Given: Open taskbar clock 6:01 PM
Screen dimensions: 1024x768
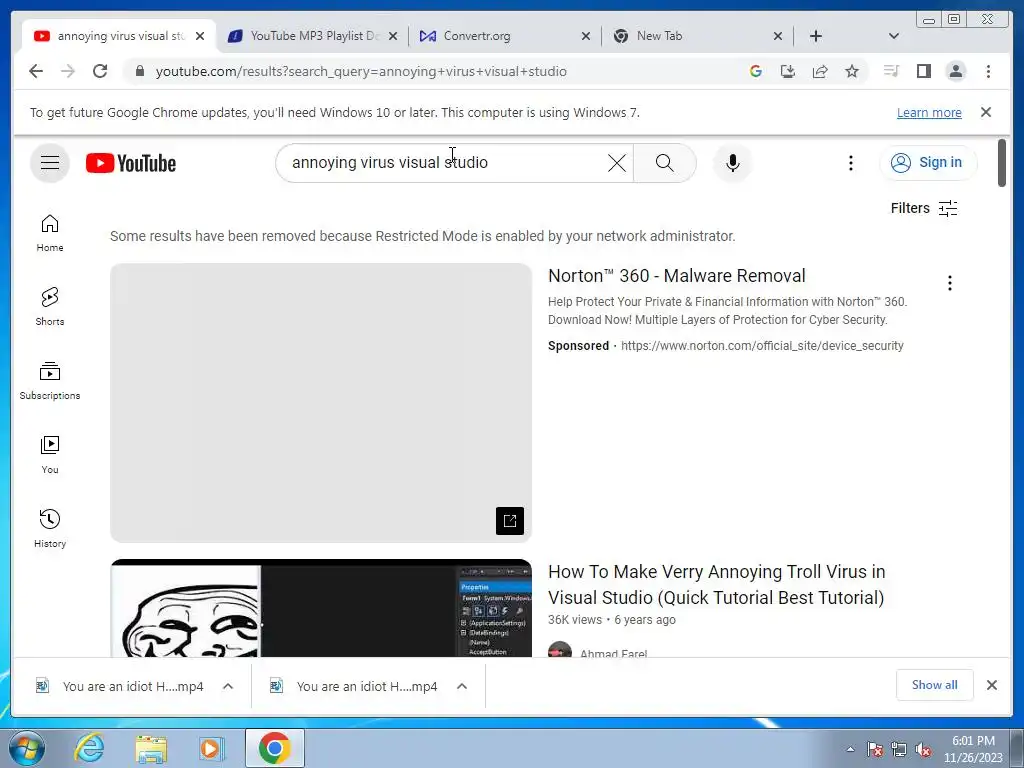Looking at the screenshot, I should coord(973,749).
